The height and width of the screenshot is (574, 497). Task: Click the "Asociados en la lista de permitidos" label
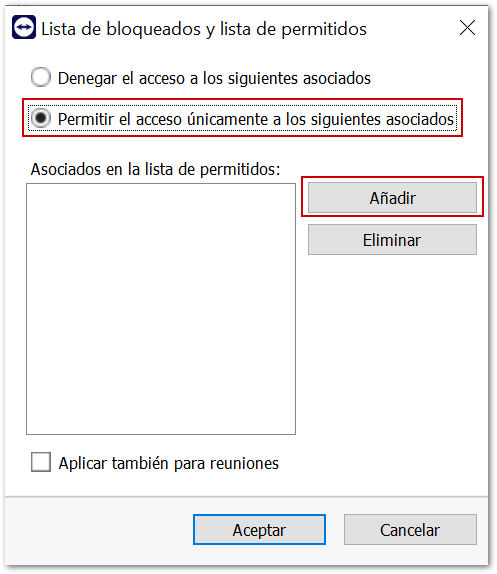point(155,169)
